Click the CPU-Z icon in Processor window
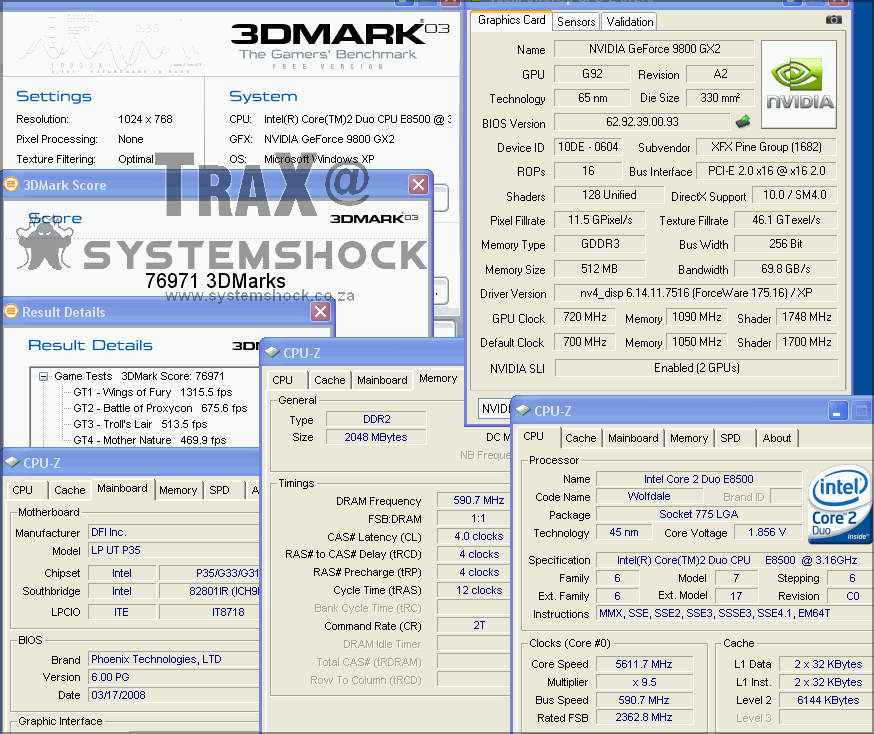The height and width of the screenshot is (734, 874). tap(523, 410)
